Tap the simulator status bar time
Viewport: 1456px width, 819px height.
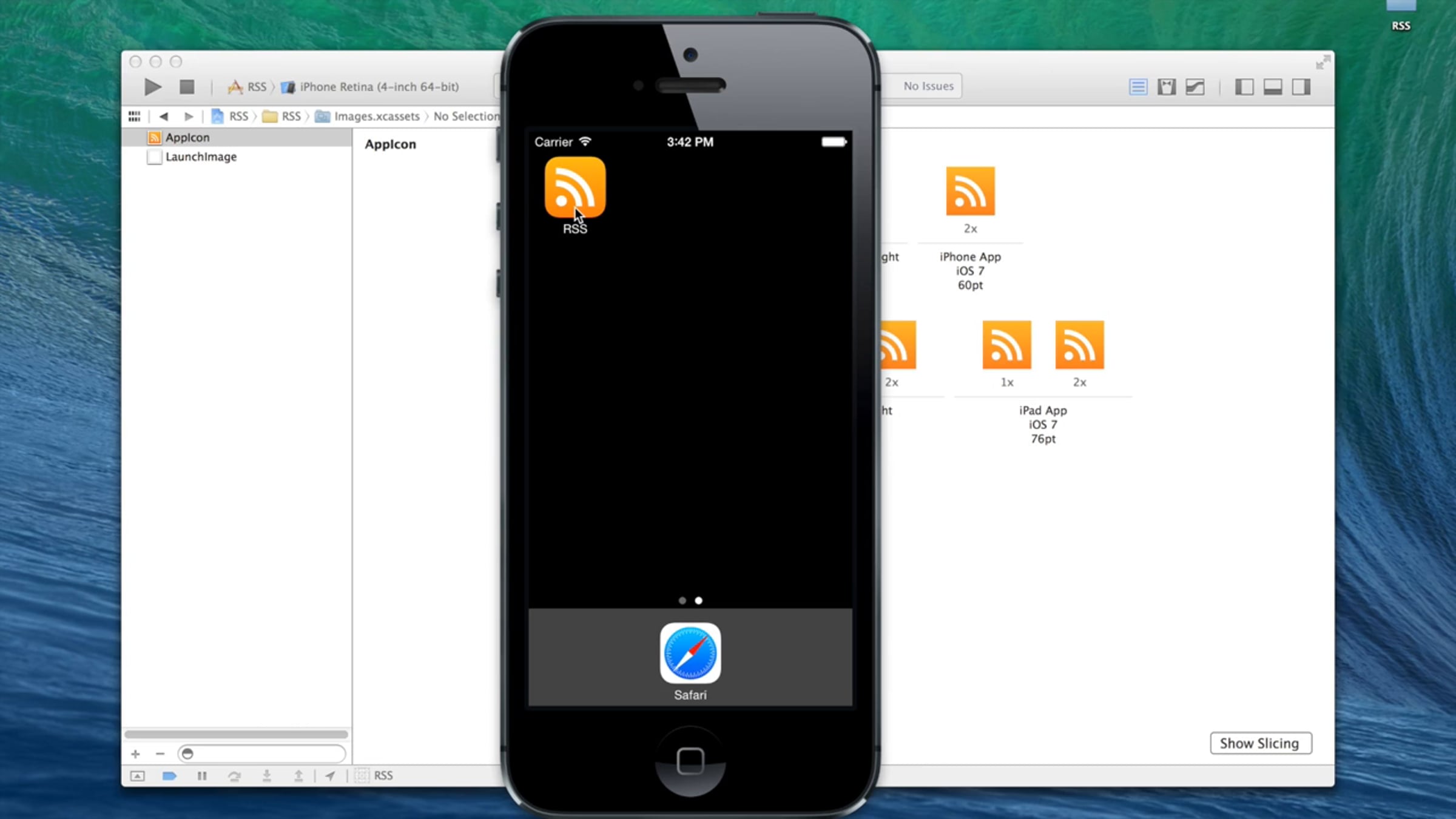coord(690,142)
